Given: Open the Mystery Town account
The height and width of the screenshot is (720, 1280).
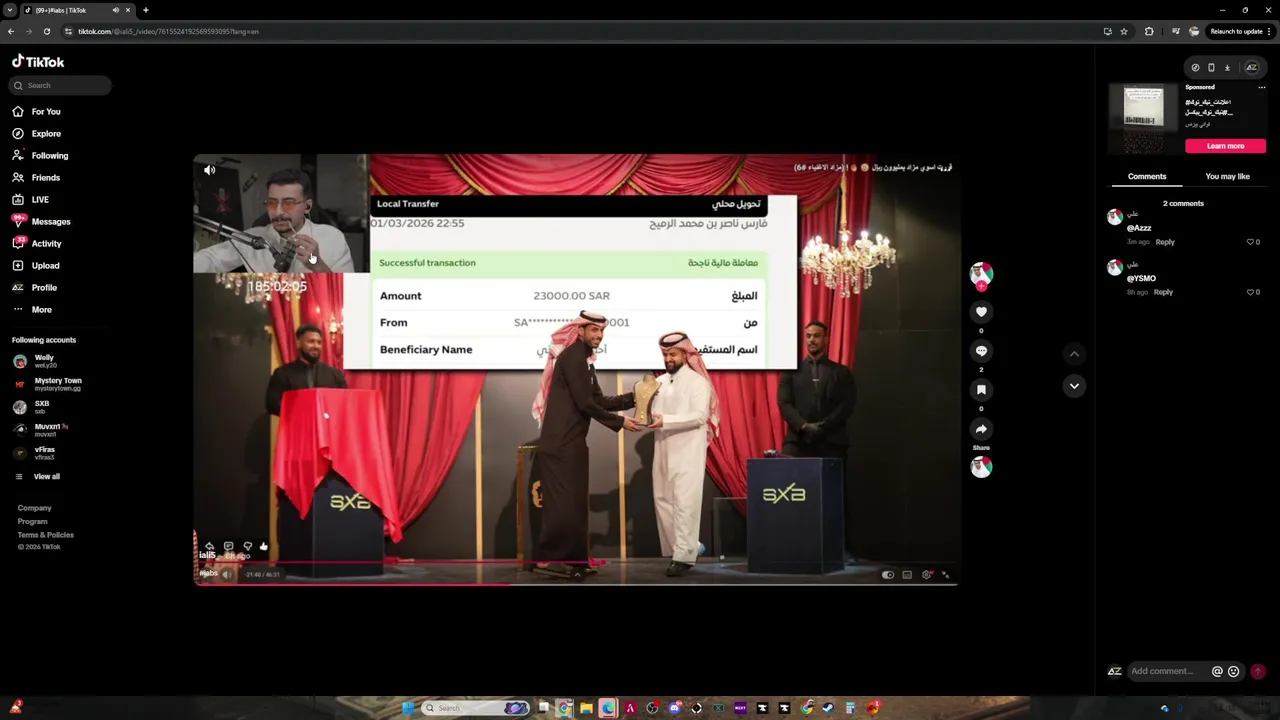Looking at the screenshot, I should point(47,384).
